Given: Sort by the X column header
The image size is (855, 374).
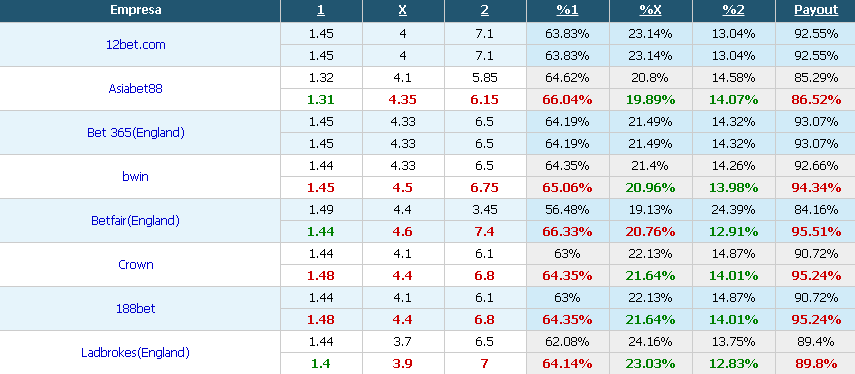Looking at the screenshot, I should [403, 10].
